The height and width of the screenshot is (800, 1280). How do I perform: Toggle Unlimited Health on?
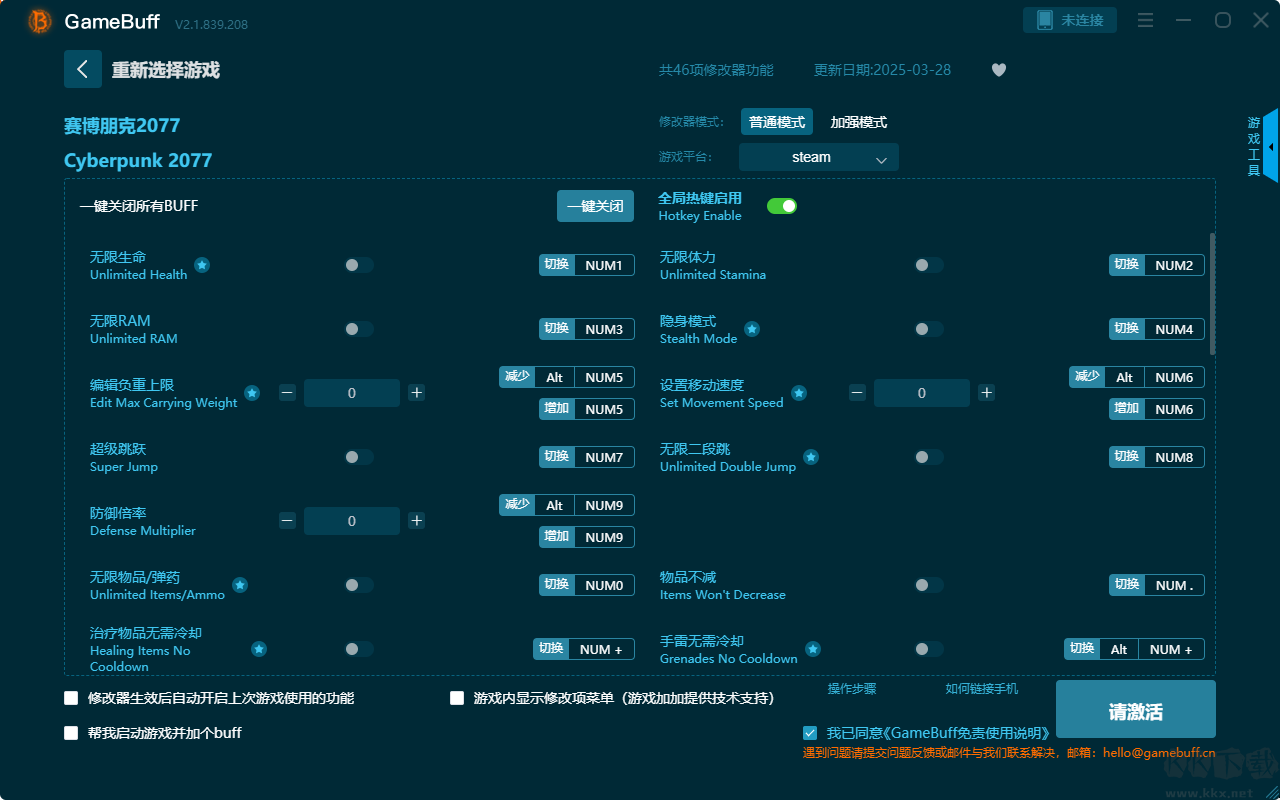coord(359,265)
